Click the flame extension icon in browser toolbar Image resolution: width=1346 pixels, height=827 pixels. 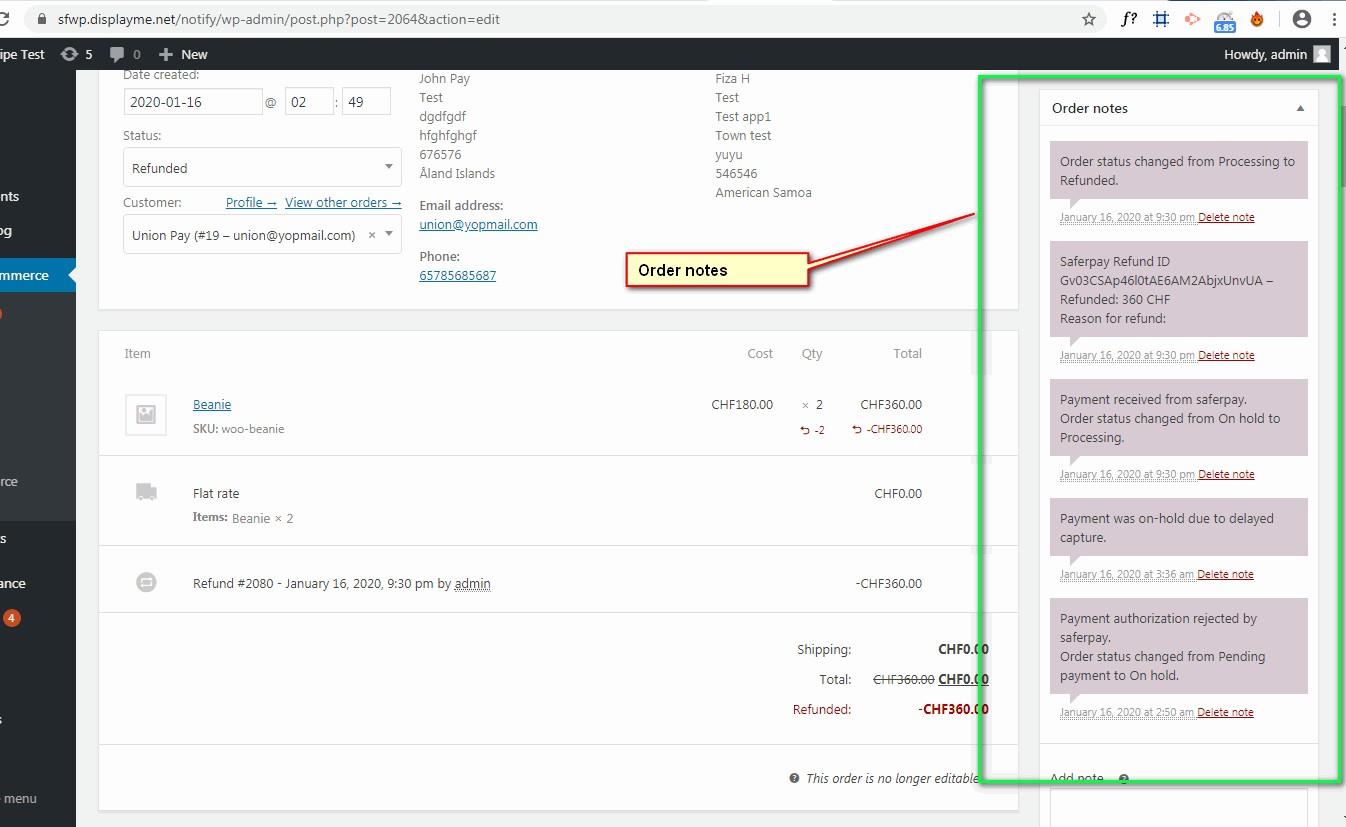coord(1257,19)
